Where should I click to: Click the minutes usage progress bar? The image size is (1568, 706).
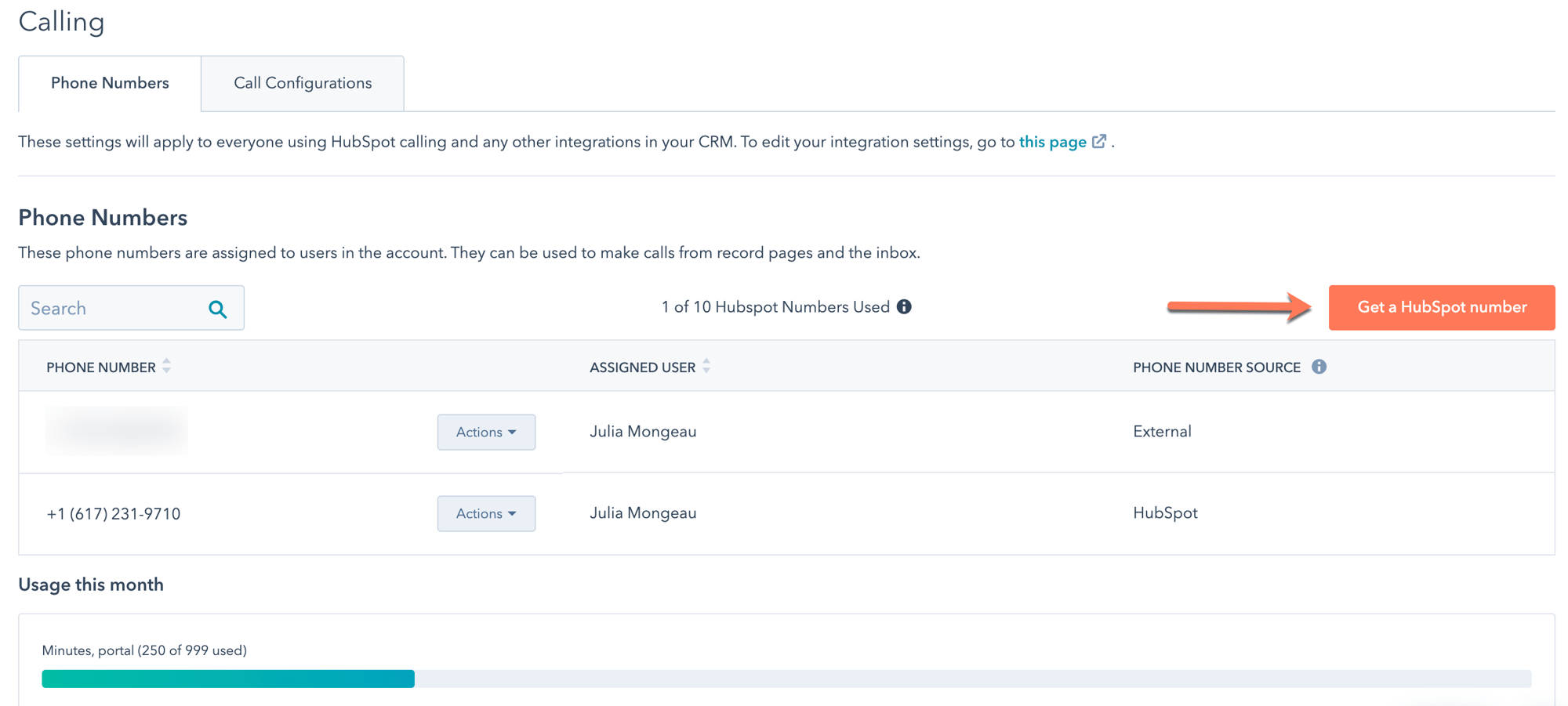click(786, 679)
